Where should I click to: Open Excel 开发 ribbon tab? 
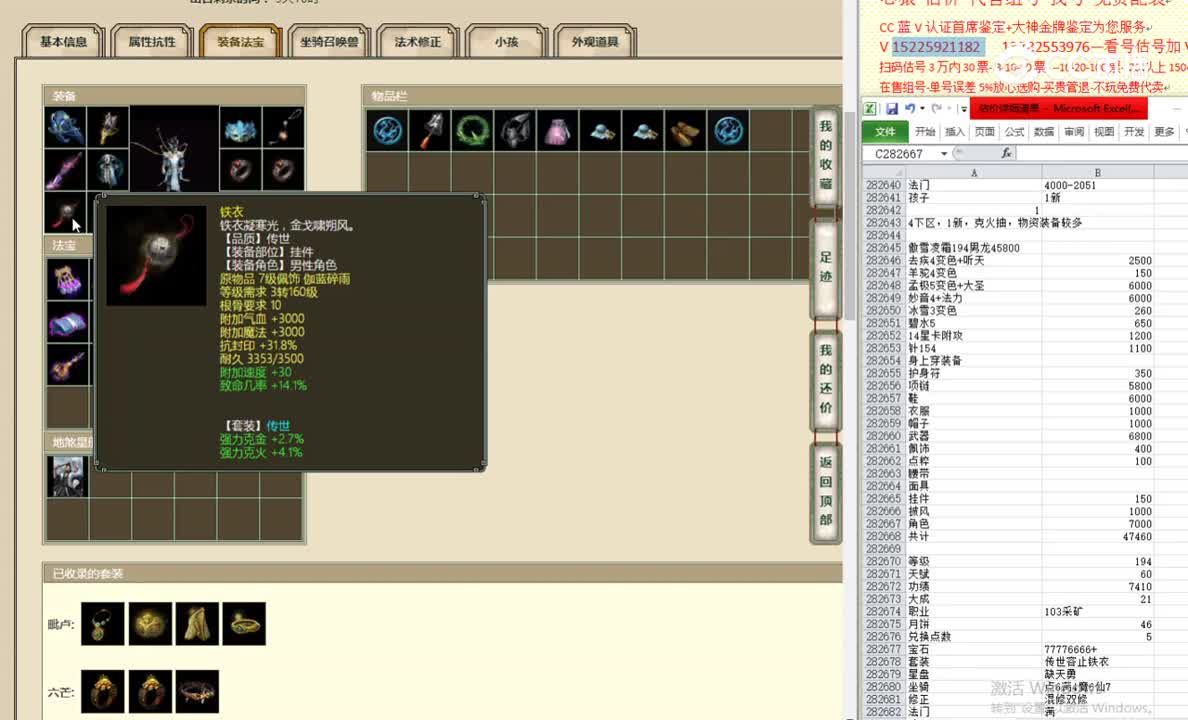pos(1134,132)
